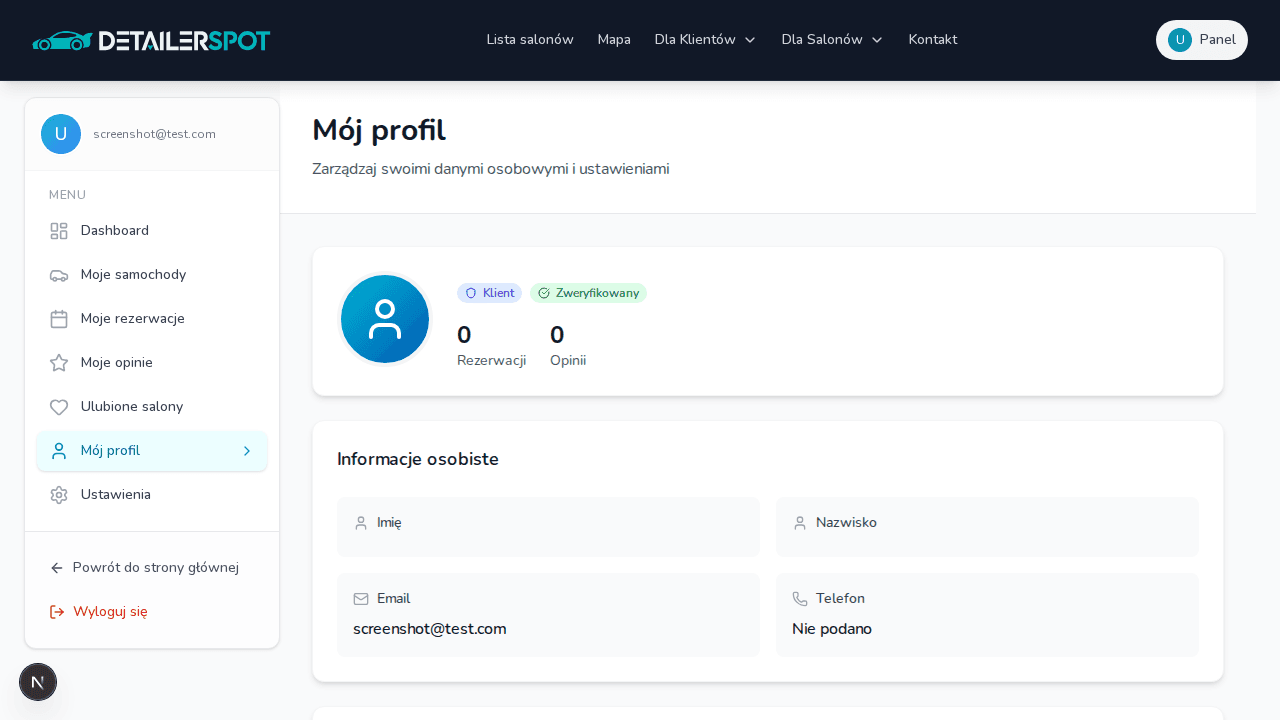Click the car icon for Moje samochody
1280x720 pixels.
59,275
